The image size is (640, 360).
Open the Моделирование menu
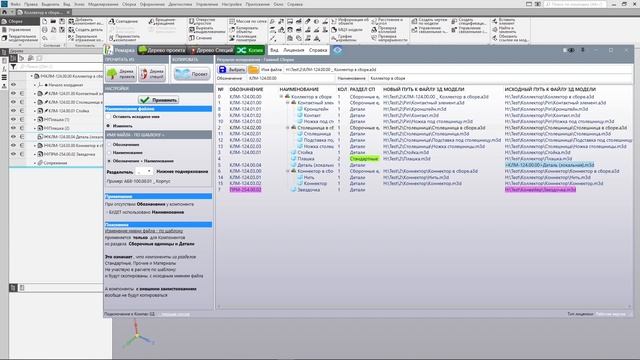click(102, 4)
